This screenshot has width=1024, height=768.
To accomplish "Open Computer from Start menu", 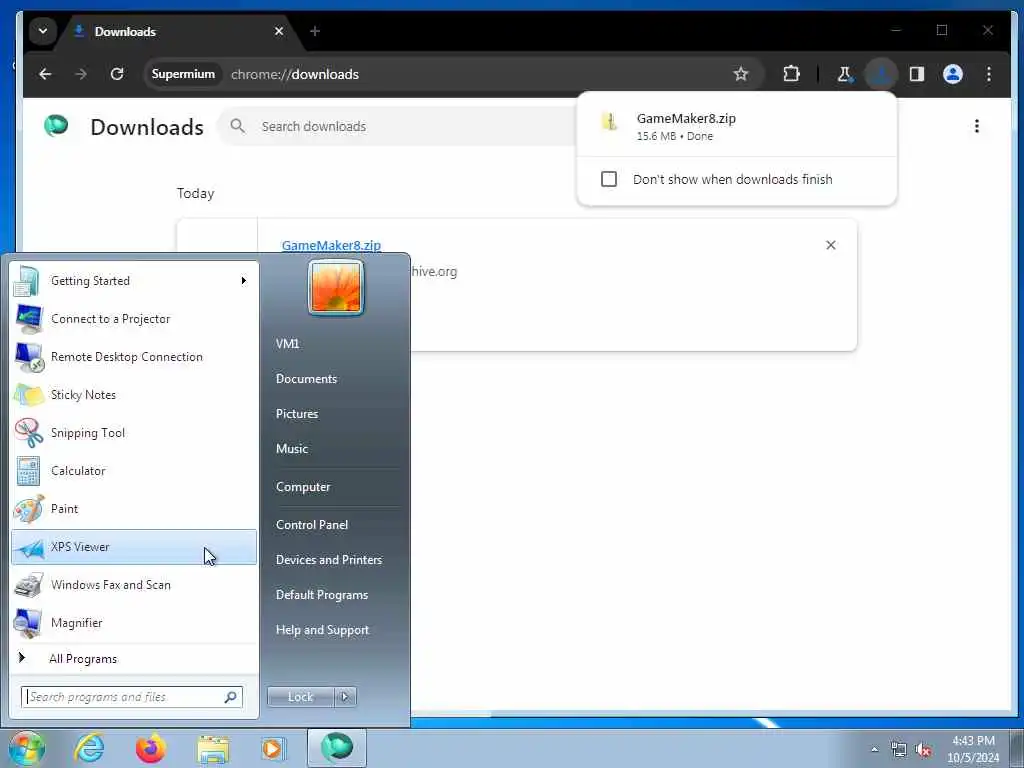I will click(x=303, y=487).
